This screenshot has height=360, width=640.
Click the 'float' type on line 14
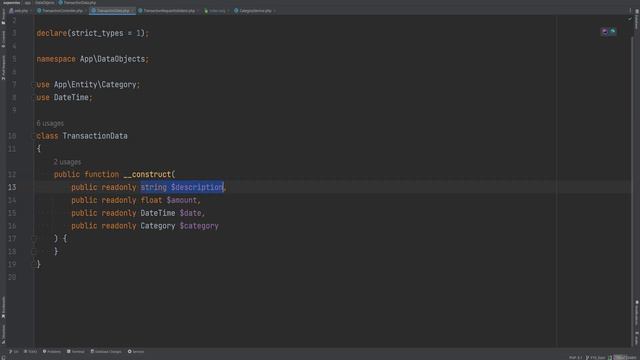pyautogui.click(x=151, y=200)
